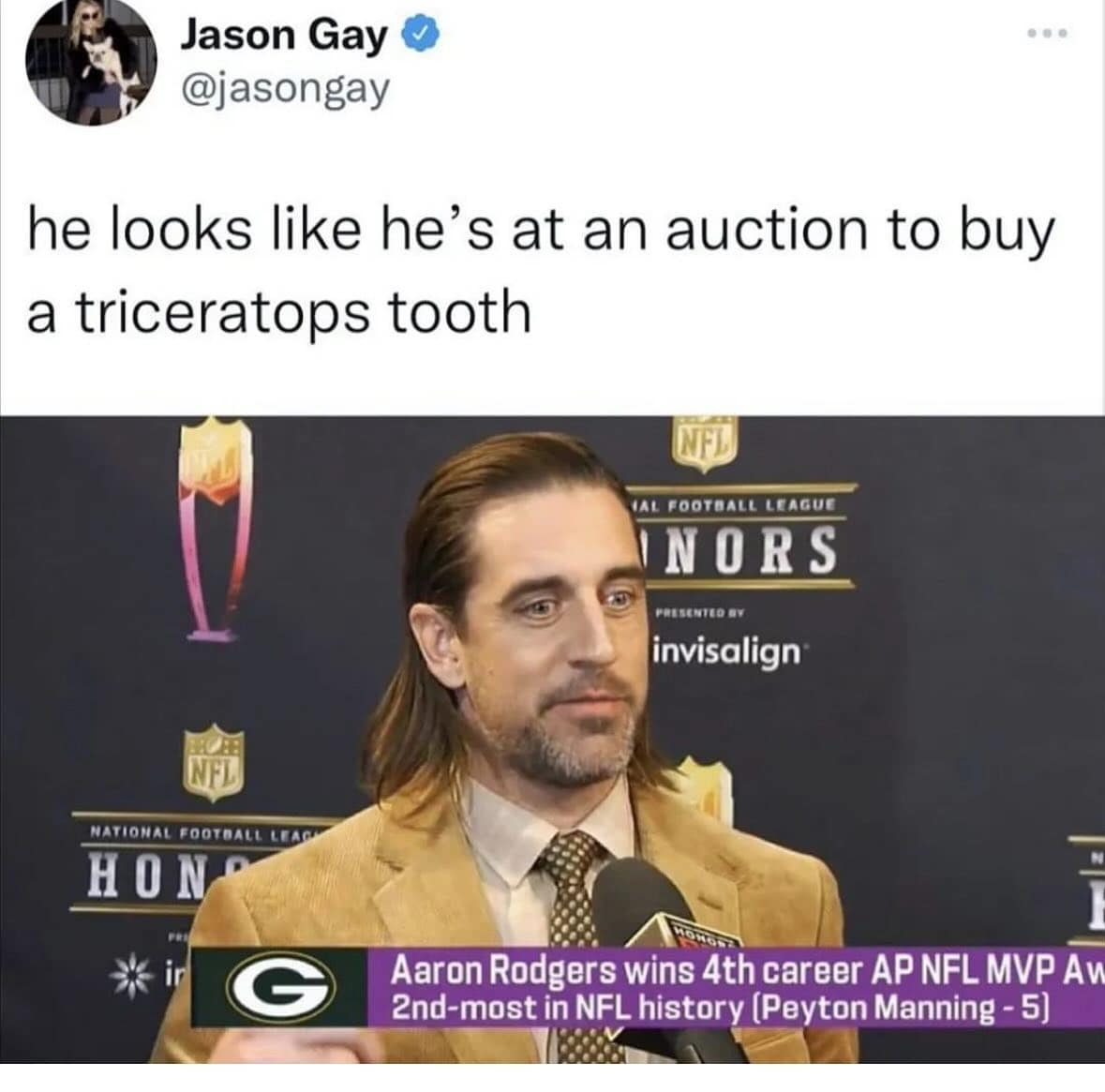
Task: Open the three-dot more options menu
Action: click(x=1048, y=33)
